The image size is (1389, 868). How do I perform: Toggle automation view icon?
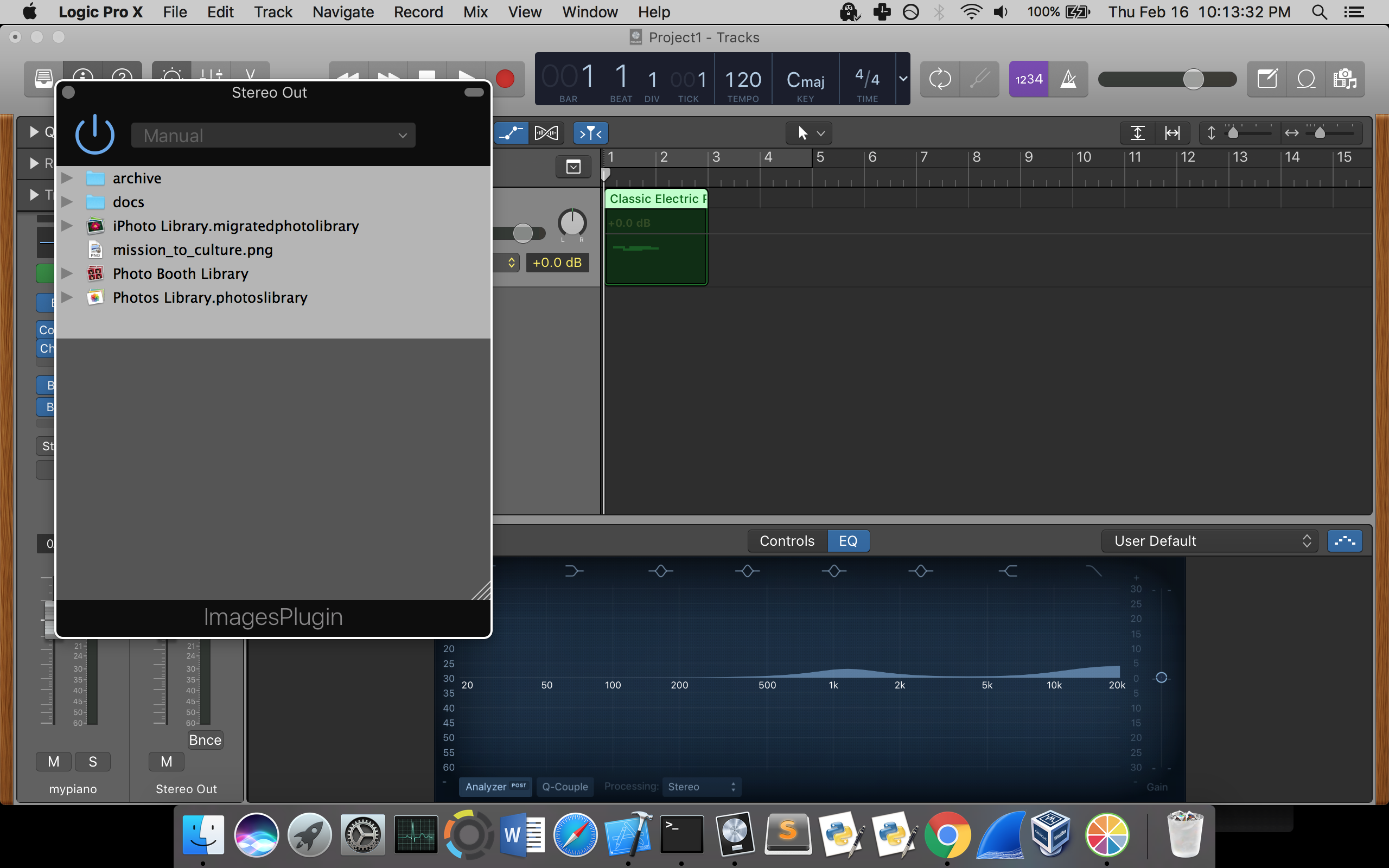pyautogui.click(x=511, y=133)
